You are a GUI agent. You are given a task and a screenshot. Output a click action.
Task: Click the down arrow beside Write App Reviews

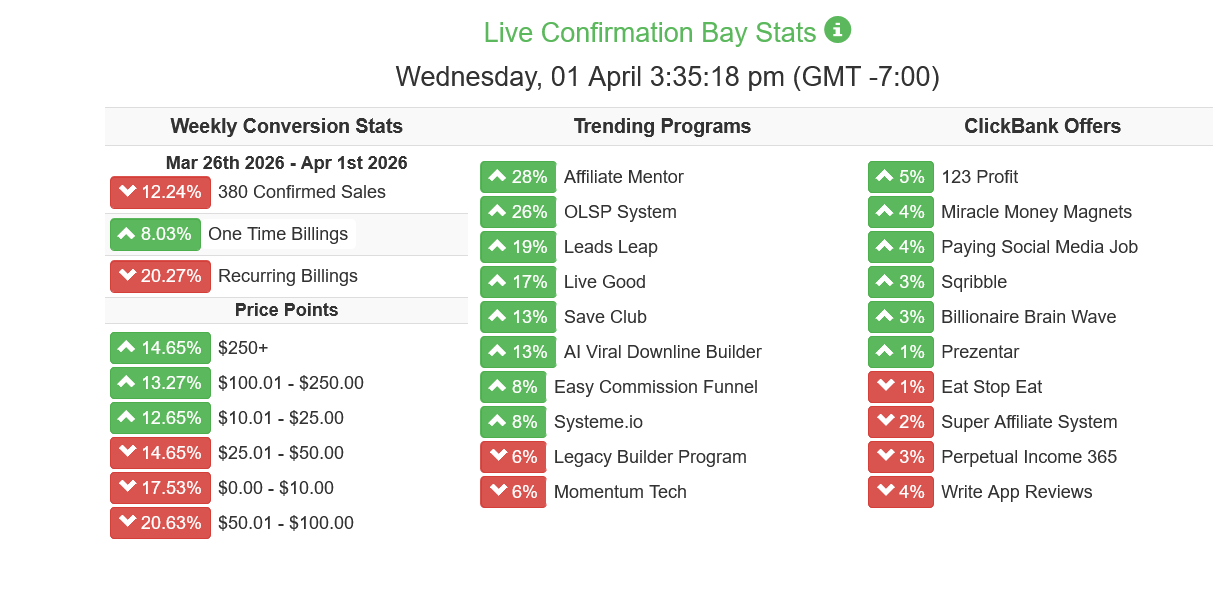click(885, 492)
